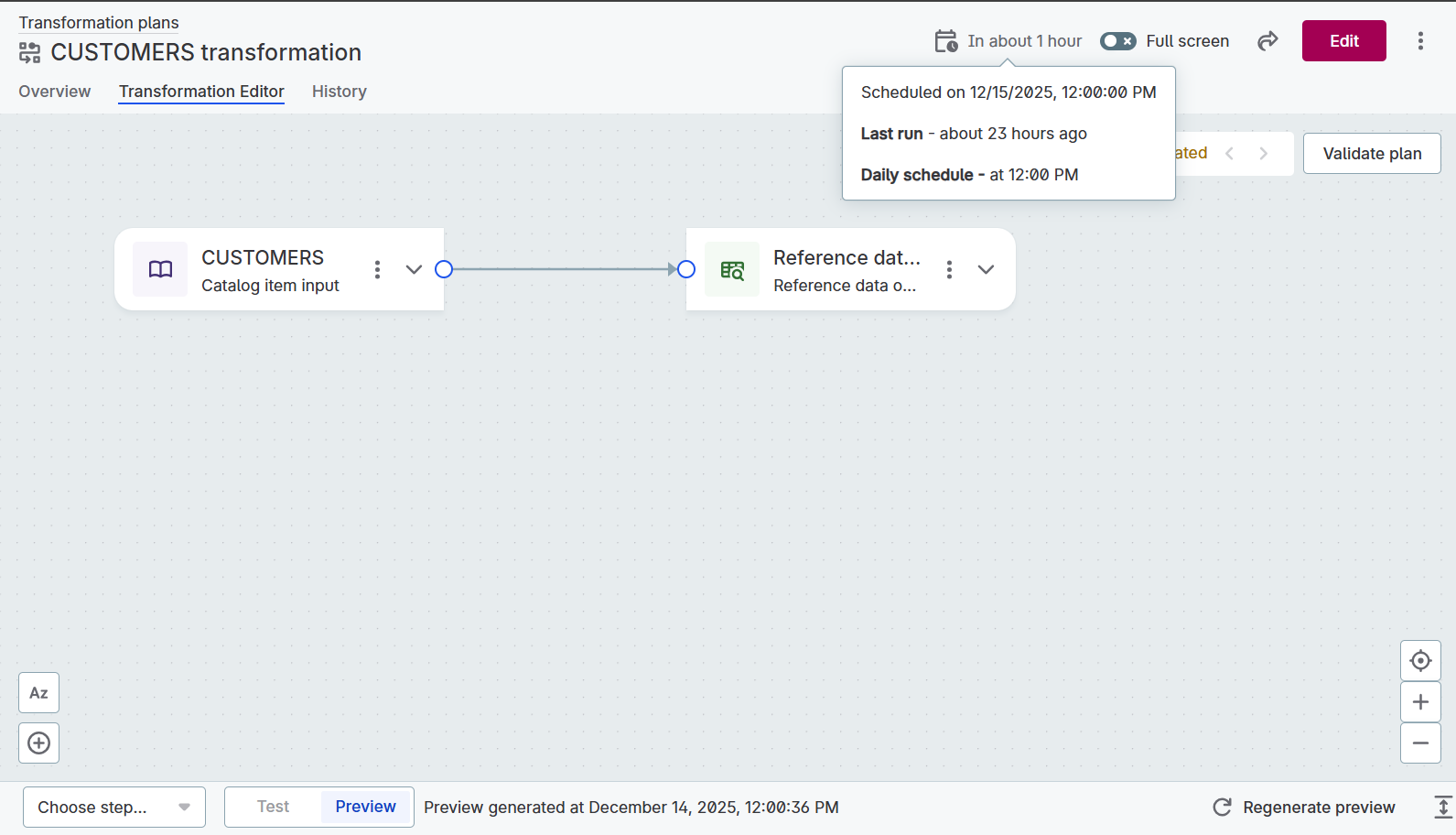Click the Az labels icon button
The width and height of the screenshot is (1456, 835).
(x=38, y=693)
